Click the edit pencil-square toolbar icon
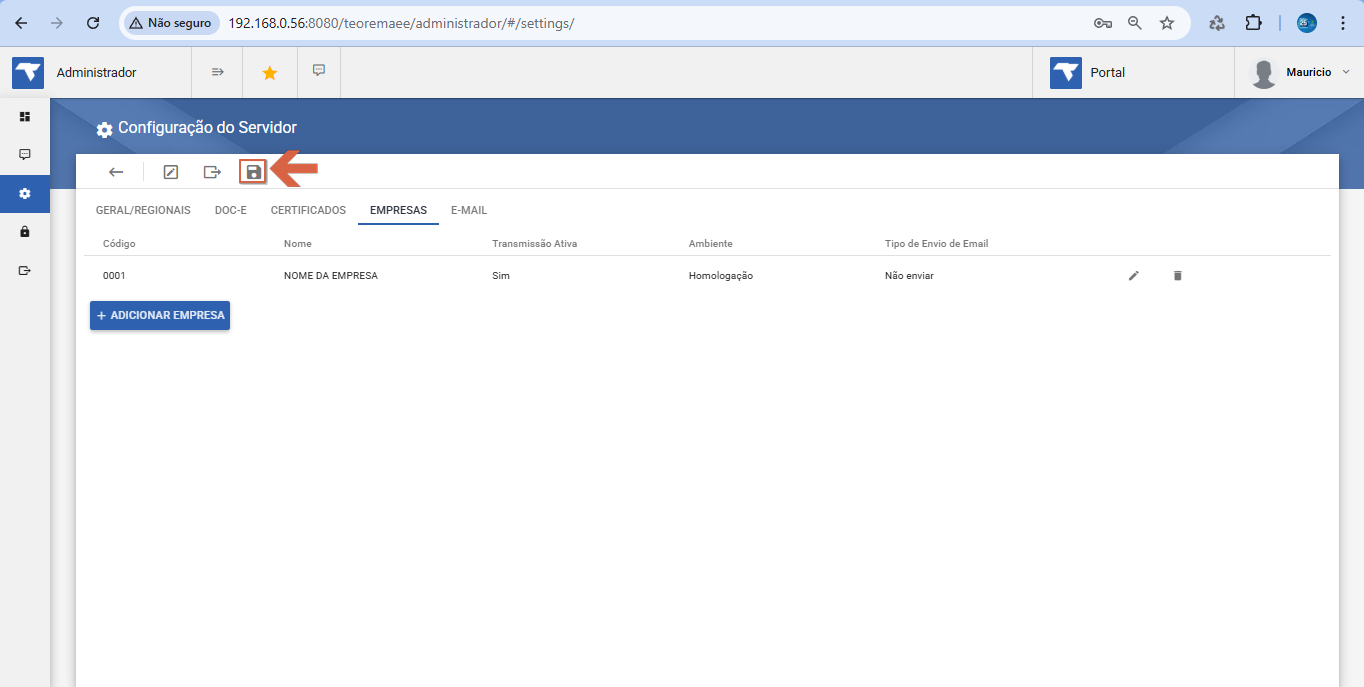Image resolution: width=1364 pixels, height=687 pixels. (x=171, y=172)
